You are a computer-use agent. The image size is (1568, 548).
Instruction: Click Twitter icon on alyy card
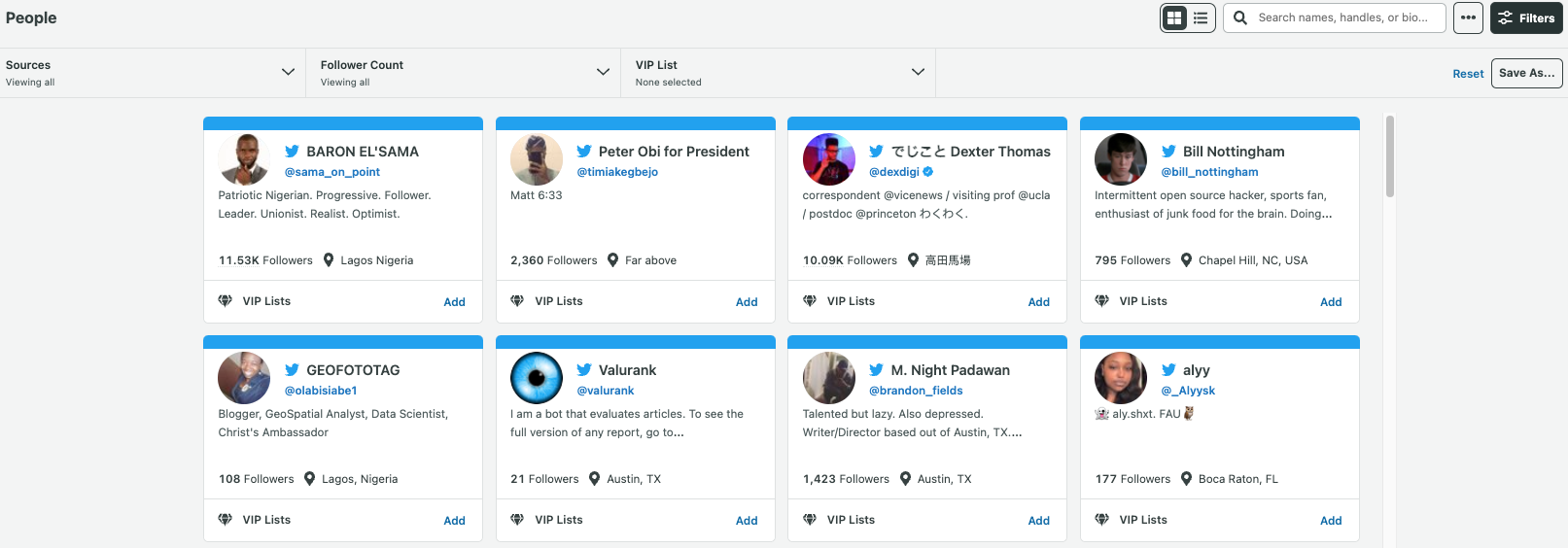coord(1168,370)
